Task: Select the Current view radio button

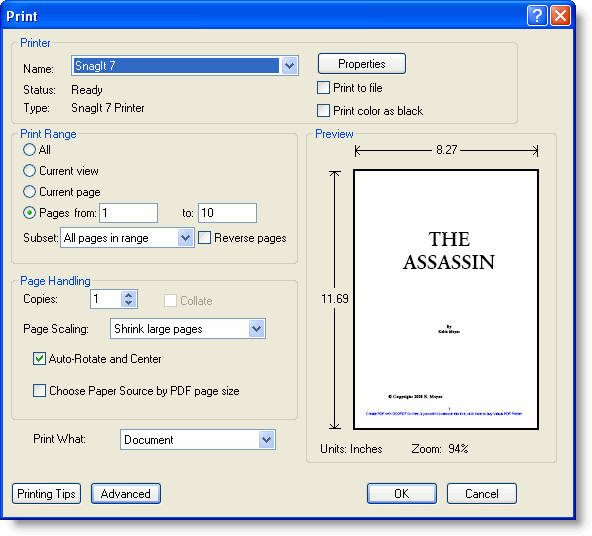Action: coord(29,171)
